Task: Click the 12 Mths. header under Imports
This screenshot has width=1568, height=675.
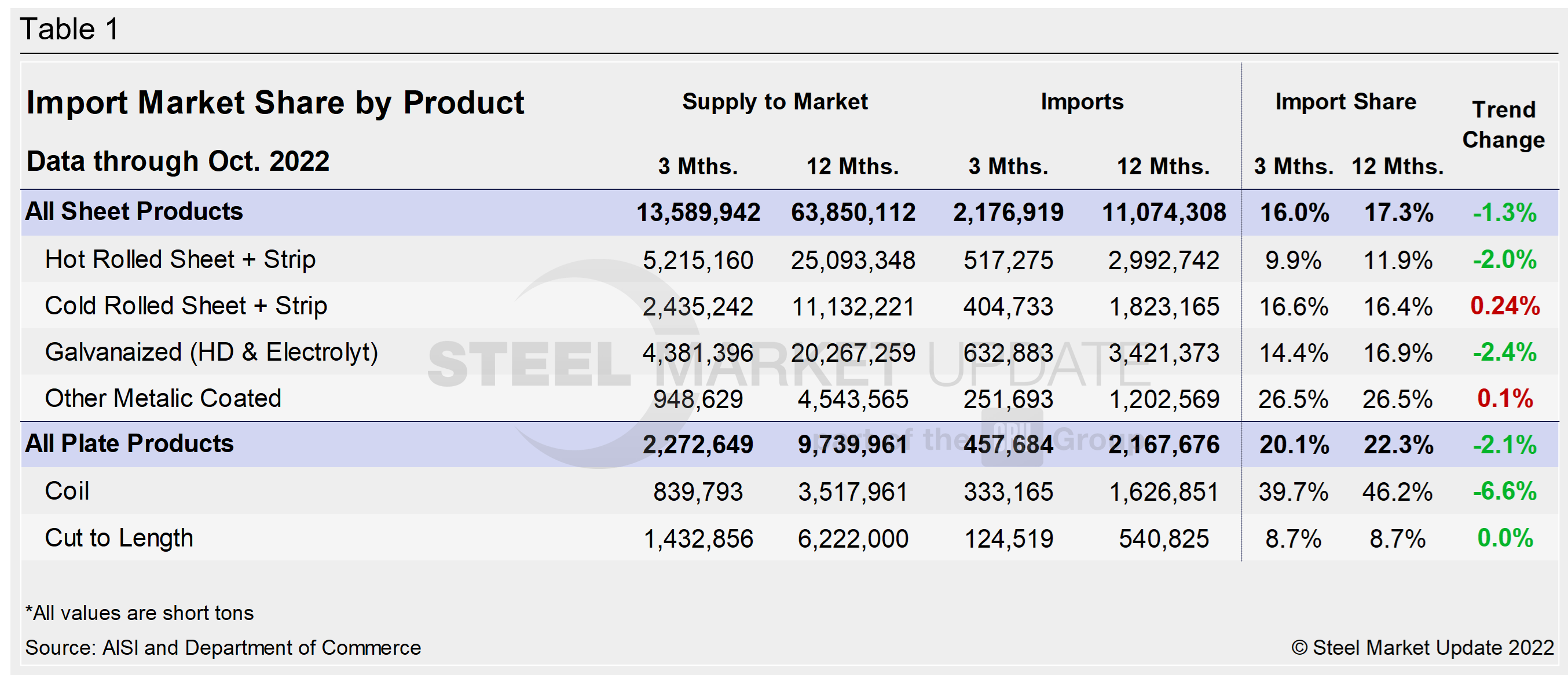Action: coord(1165,167)
